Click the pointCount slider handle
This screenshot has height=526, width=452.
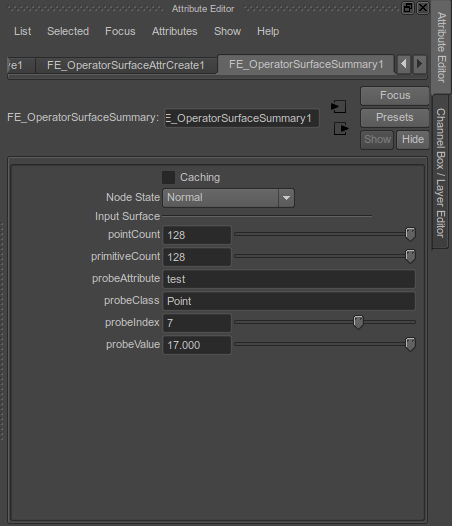[x=410, y=234]
